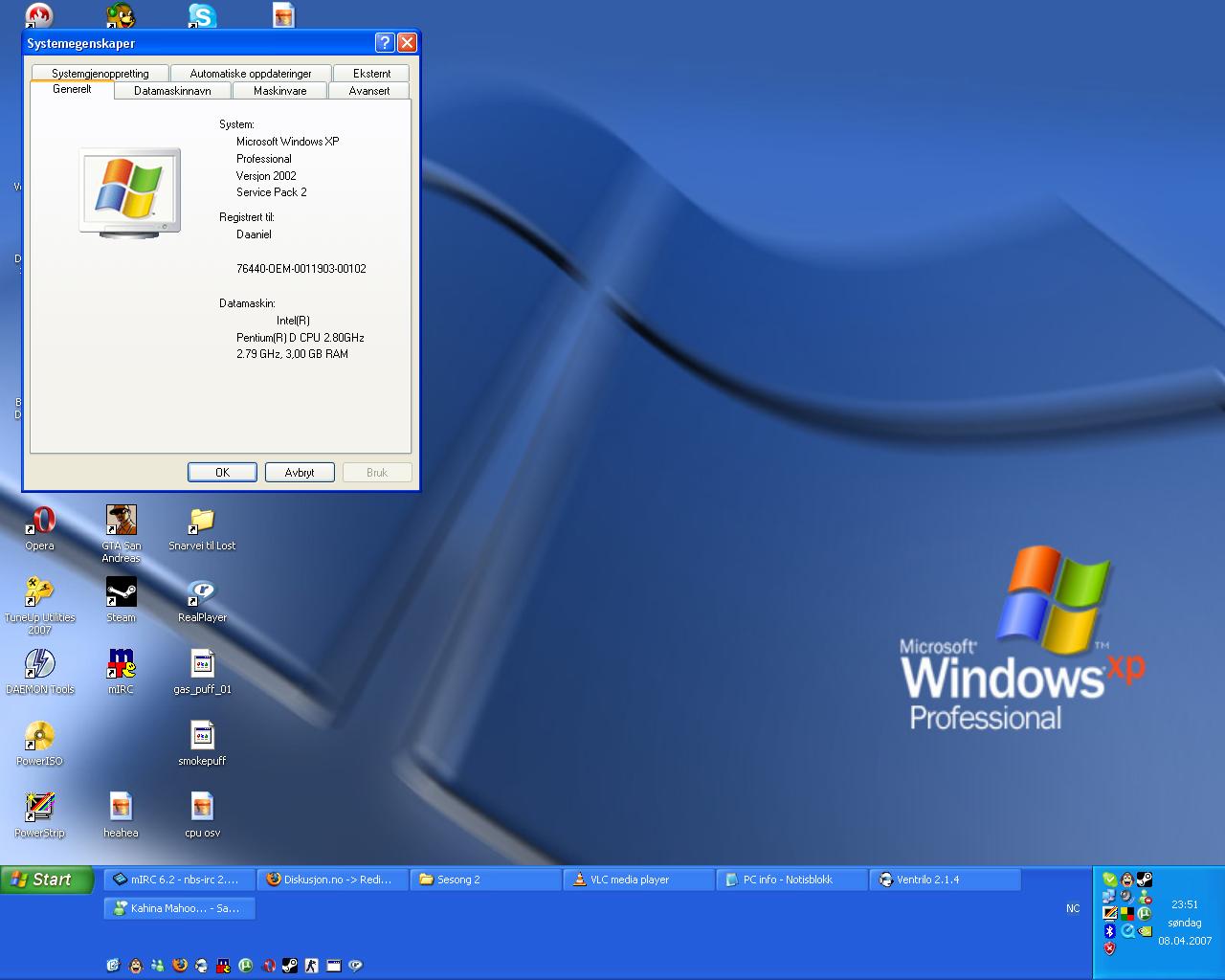Image resolution: width=1225 pixels, height=980 pixels.
Task: Click the taskbar clock showing 23:51
Action: pos(1185,904)
